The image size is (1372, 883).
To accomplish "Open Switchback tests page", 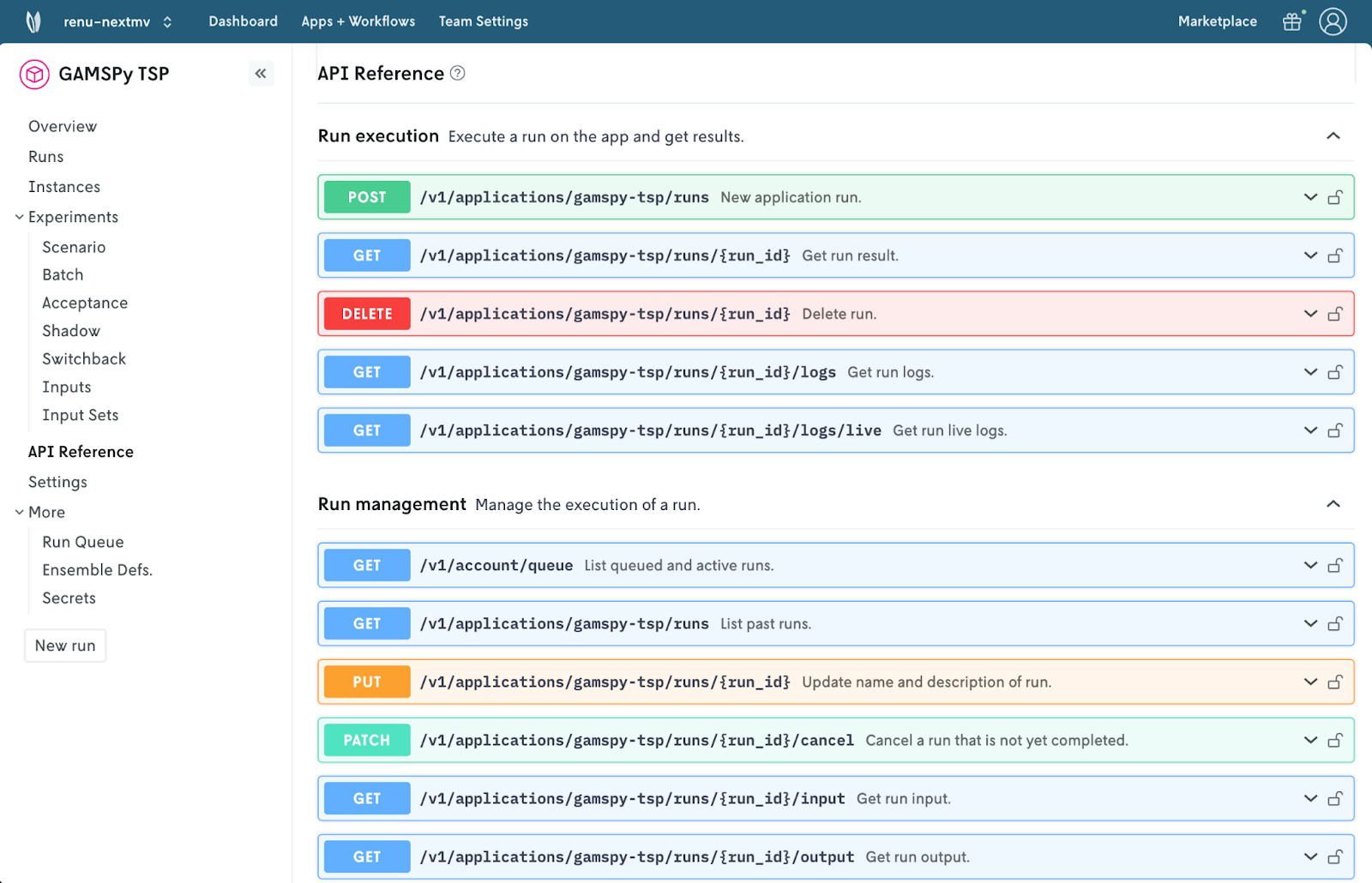I will [84, 358].
